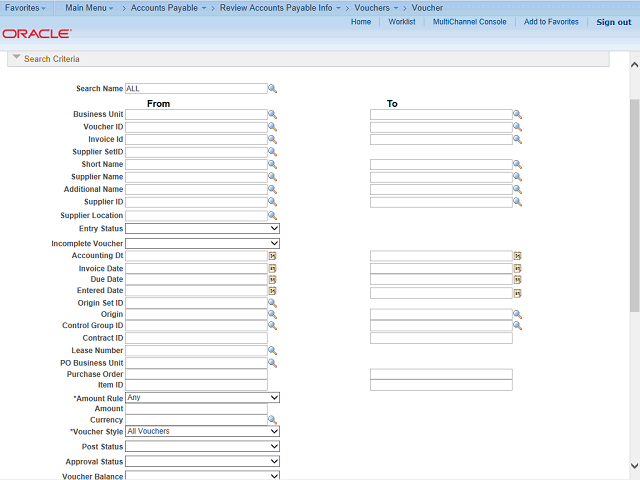The height and width of the screenshot is (480, 640).
Task: Open the Approval Status dropdown
Action: click(x=202, y=462)
